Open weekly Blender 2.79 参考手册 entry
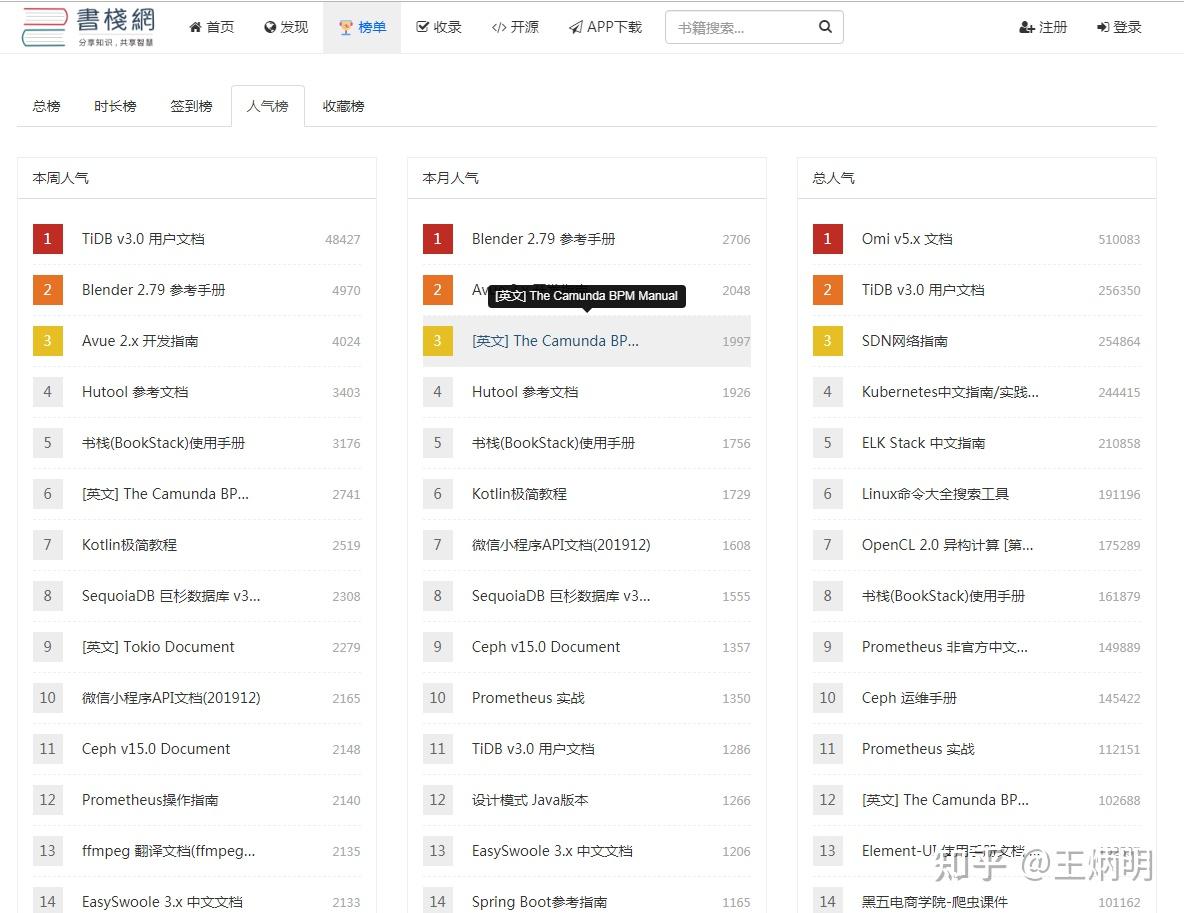The height and width of the screenshot is (913, 1184). [153, 290]
